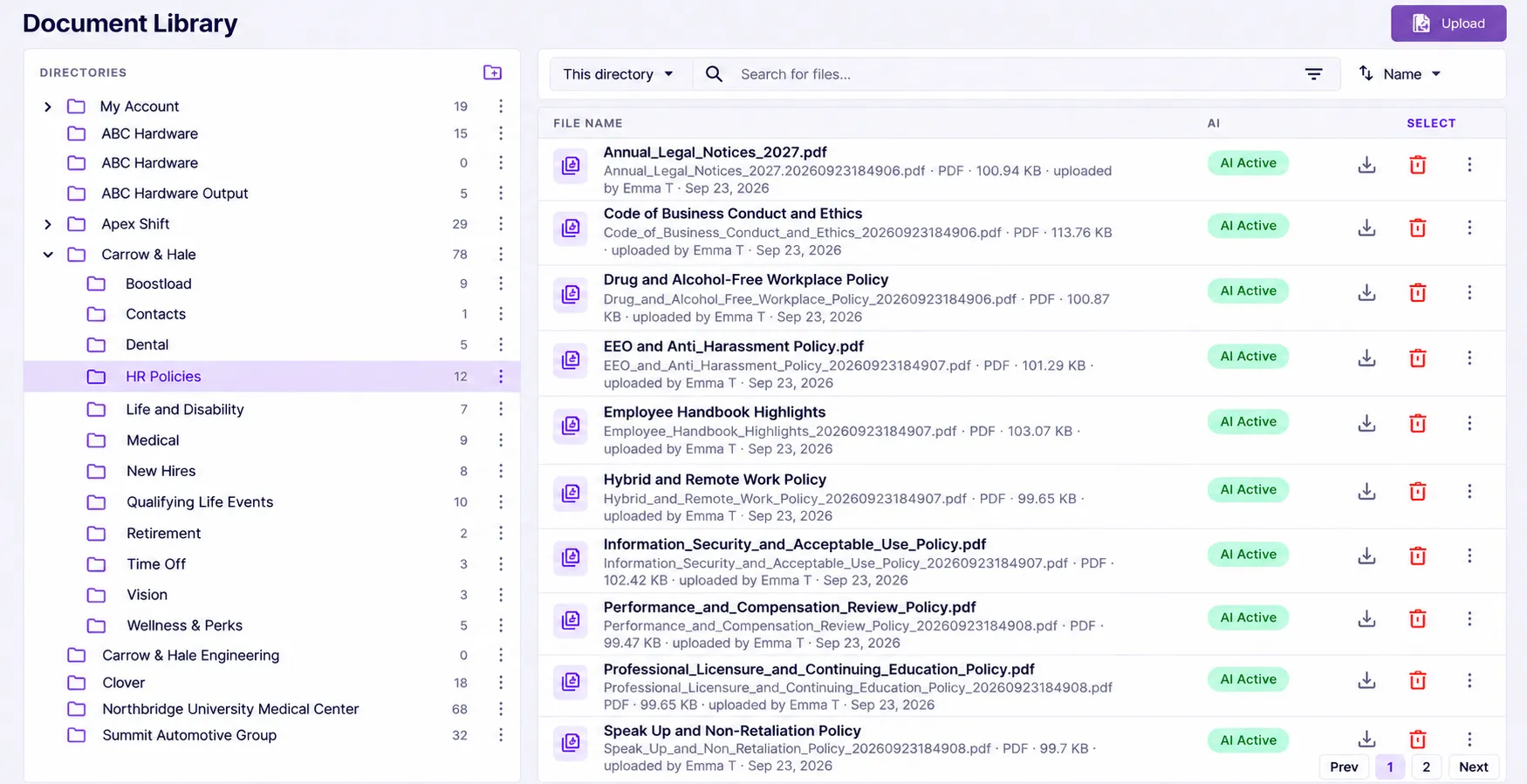Select Northbridge University Medical Center folder
The height and width of the screenshot is (784, 1527).
point(230,709)
